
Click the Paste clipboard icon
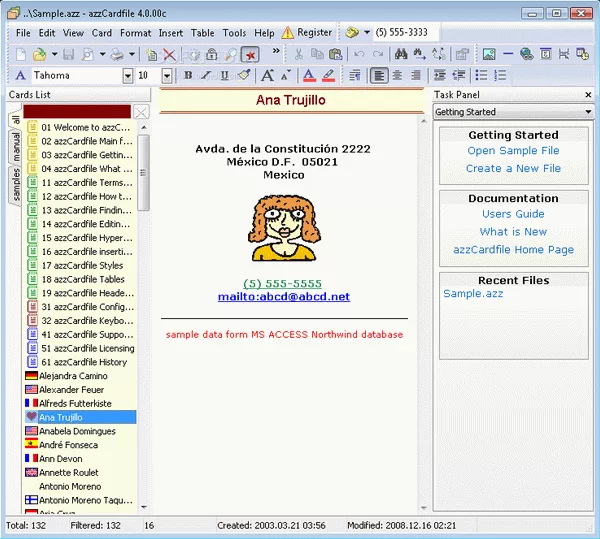tap(336, 54)
